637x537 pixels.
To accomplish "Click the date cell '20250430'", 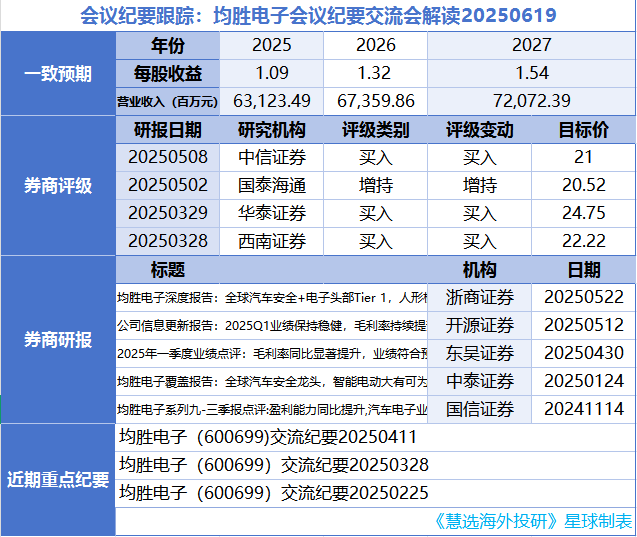I will pyautogui.click(x=583, y=354).
